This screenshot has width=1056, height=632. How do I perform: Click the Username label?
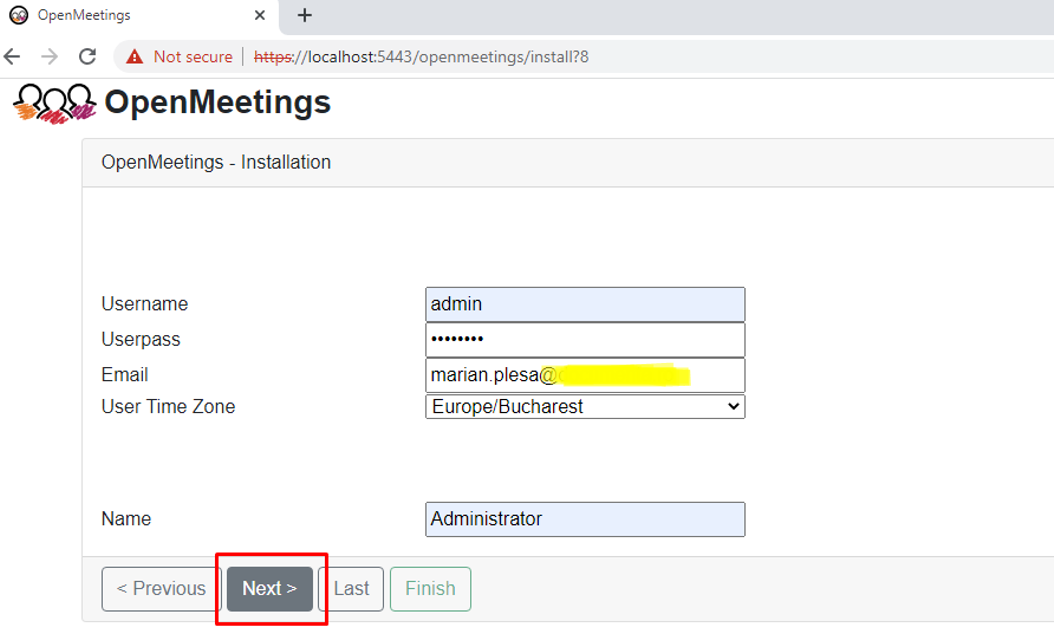coord(145,304)
